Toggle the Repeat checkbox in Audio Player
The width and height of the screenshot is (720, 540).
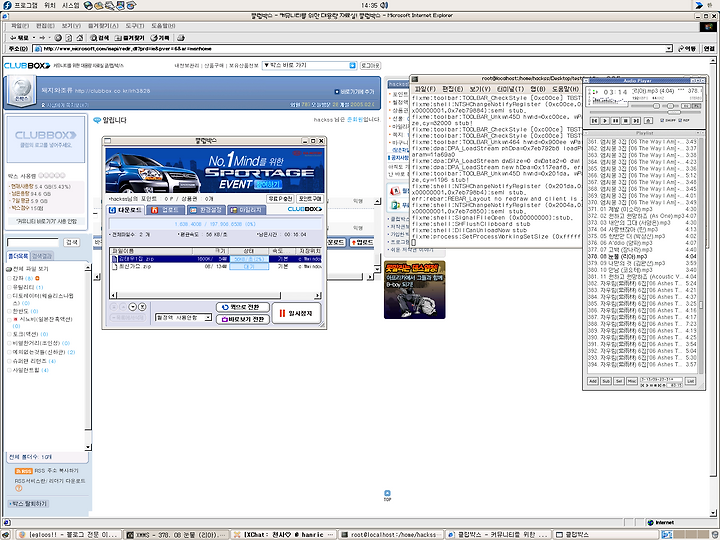680,121
